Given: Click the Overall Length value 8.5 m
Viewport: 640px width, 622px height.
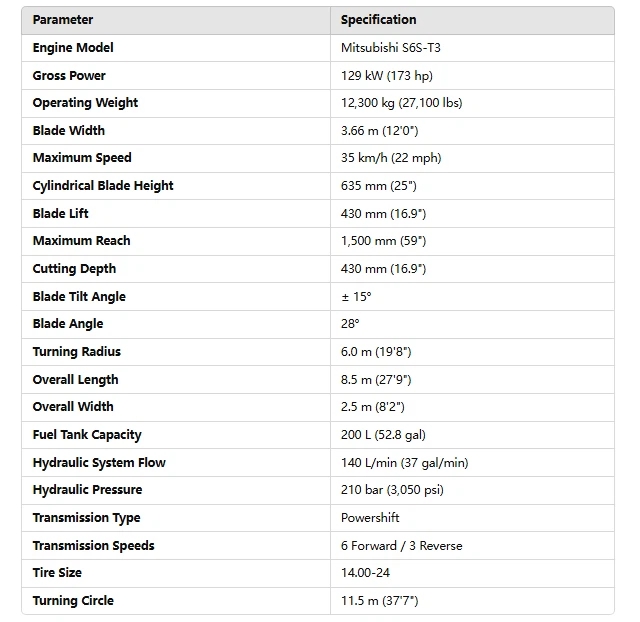Looking at the screenshot, I should coord(376,380).
